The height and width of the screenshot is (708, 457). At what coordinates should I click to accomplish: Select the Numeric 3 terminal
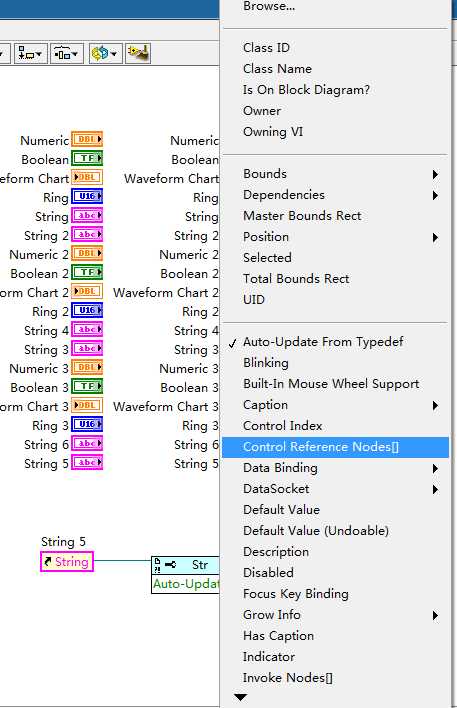click(x=87, y=367)
